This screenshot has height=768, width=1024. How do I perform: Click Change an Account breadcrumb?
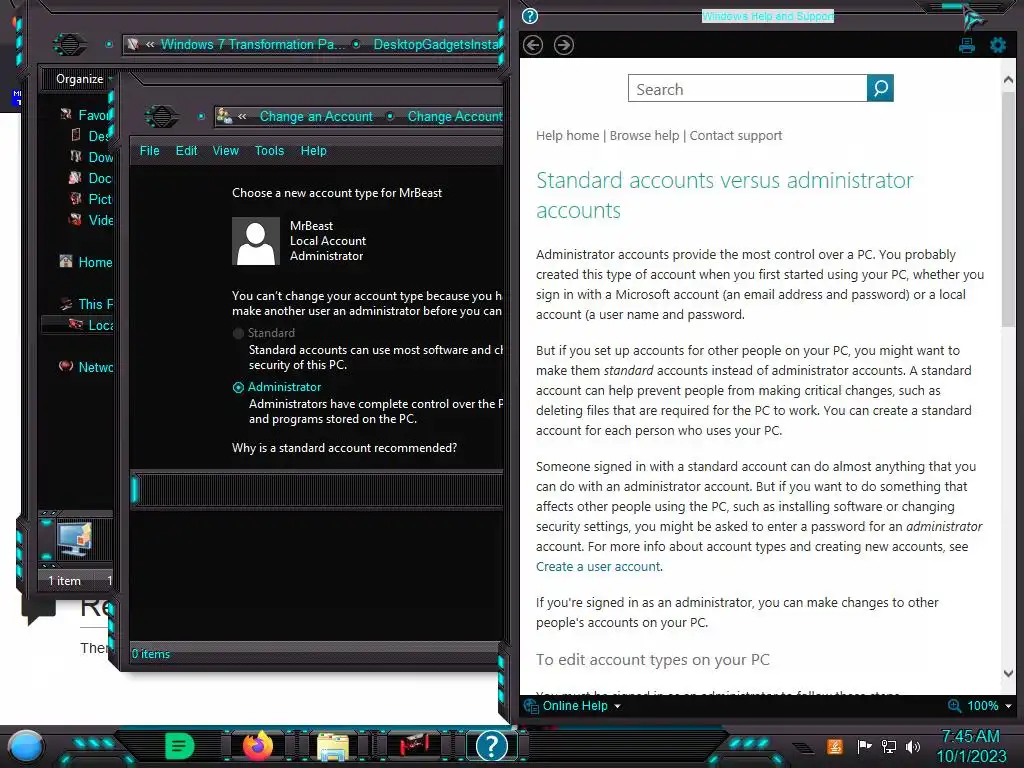click(x=316, y=116)
